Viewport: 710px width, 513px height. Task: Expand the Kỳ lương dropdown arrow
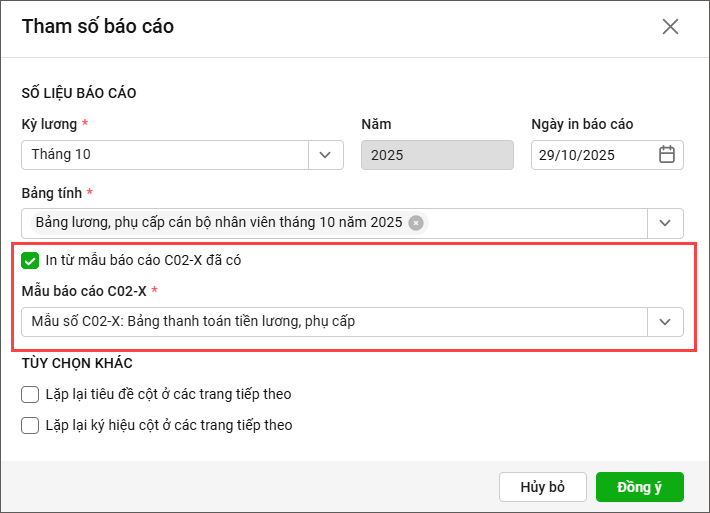[325, 155]
